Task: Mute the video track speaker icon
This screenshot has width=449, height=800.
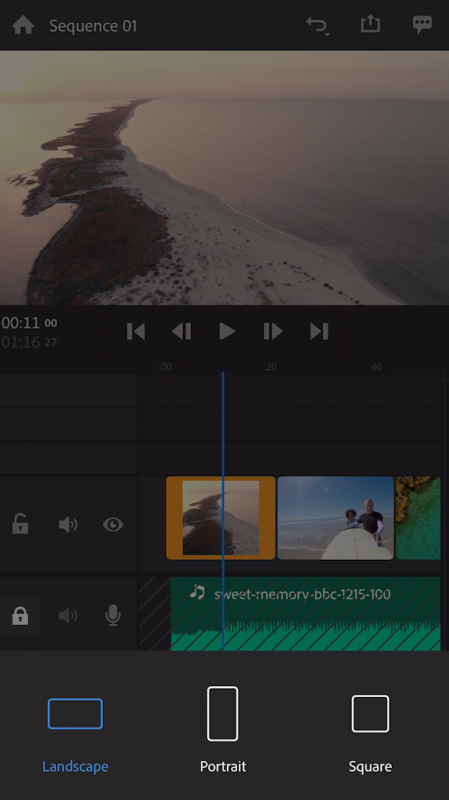Action: [x=68, y=524]
